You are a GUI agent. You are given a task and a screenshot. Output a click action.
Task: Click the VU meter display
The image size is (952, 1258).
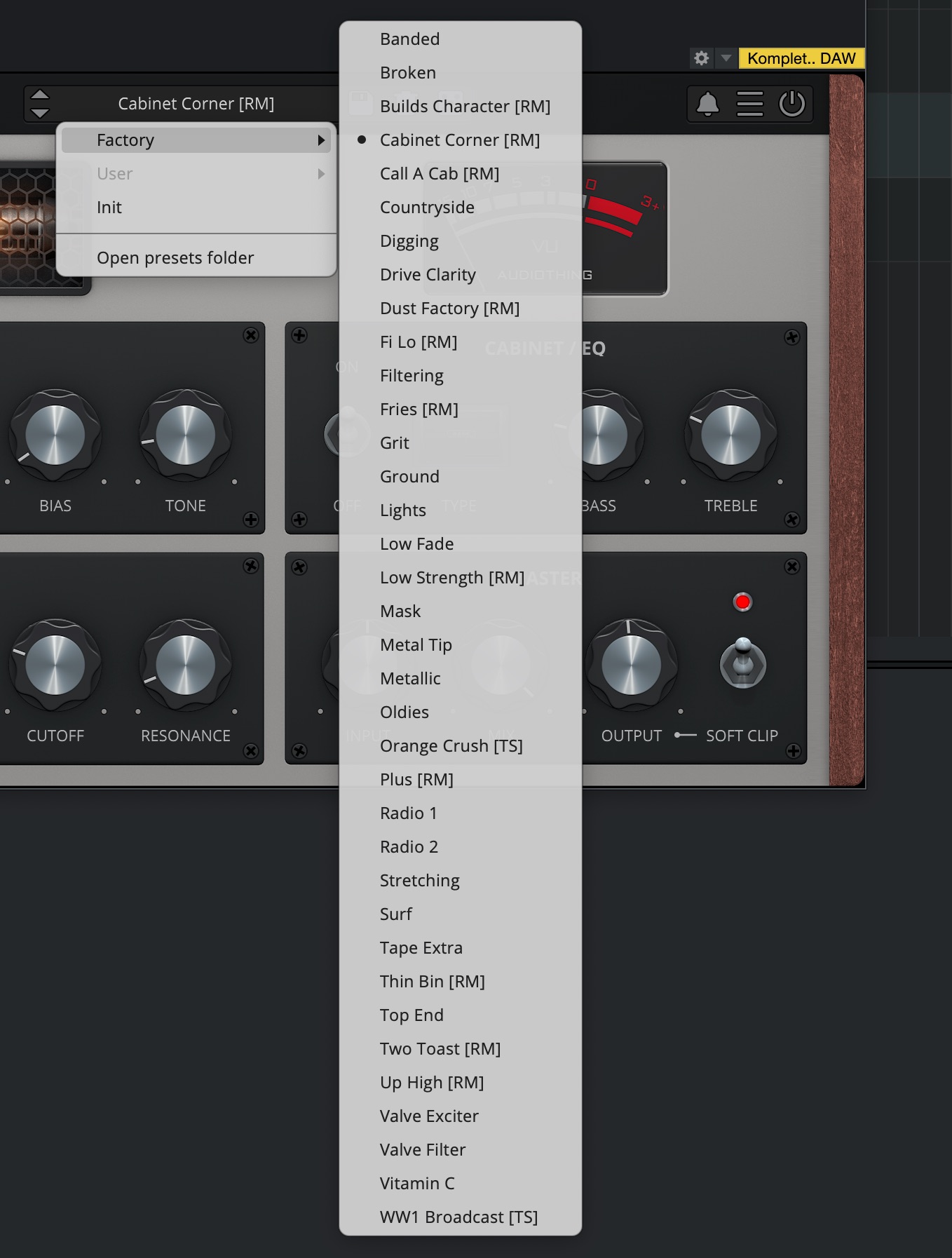tap(623, 229)
